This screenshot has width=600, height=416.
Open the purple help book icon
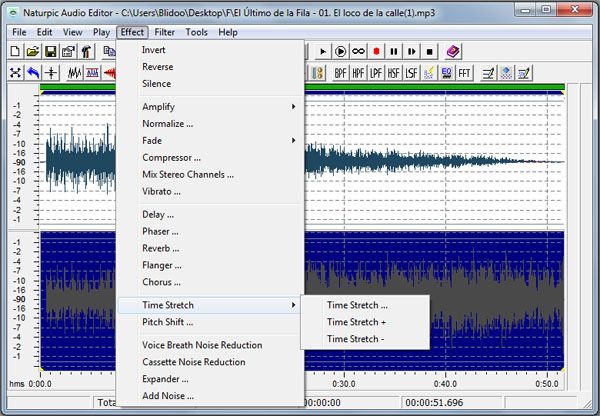pos(453,51)
